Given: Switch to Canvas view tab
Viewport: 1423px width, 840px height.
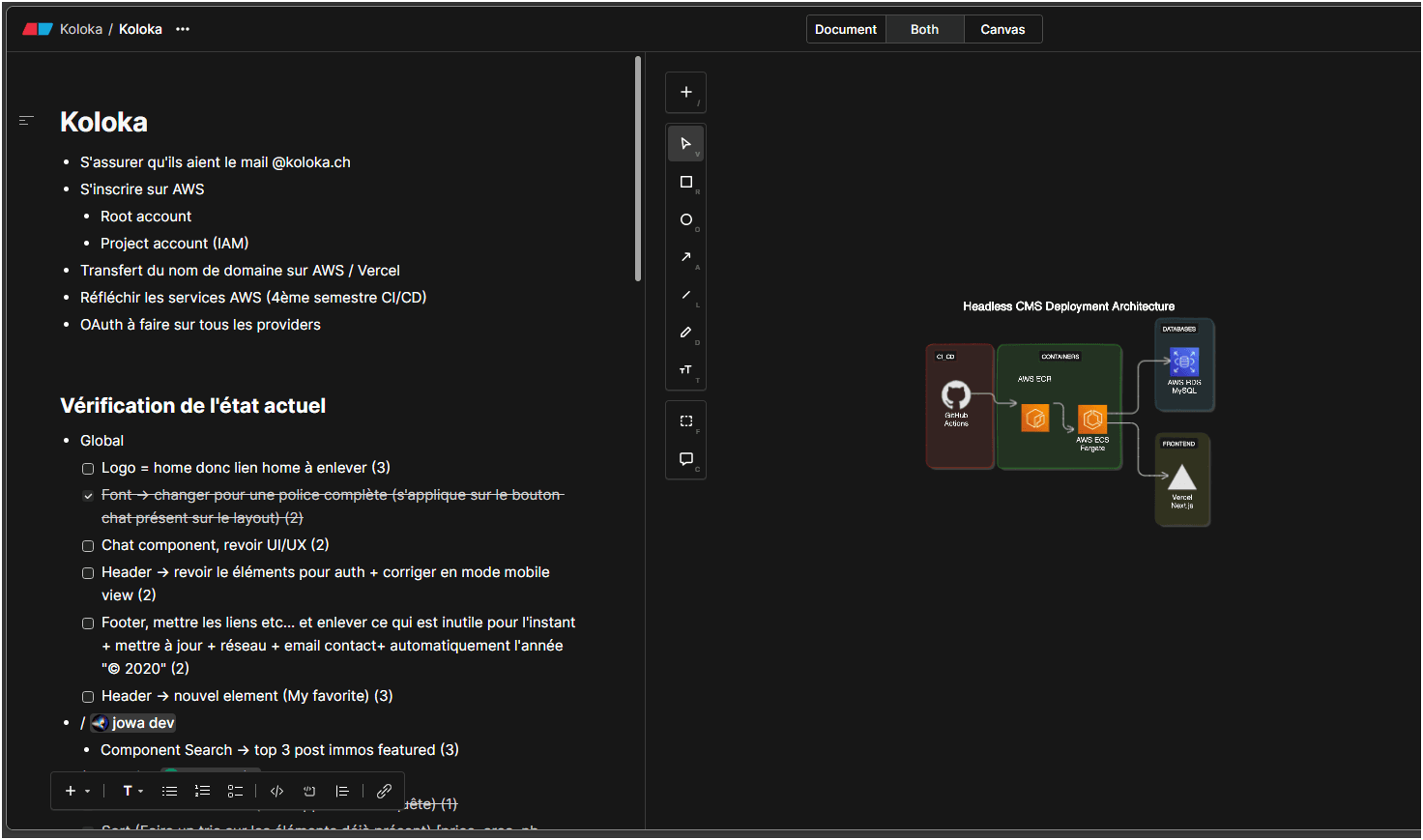Looking at the screenshot, I should (x=1002, y=29).
